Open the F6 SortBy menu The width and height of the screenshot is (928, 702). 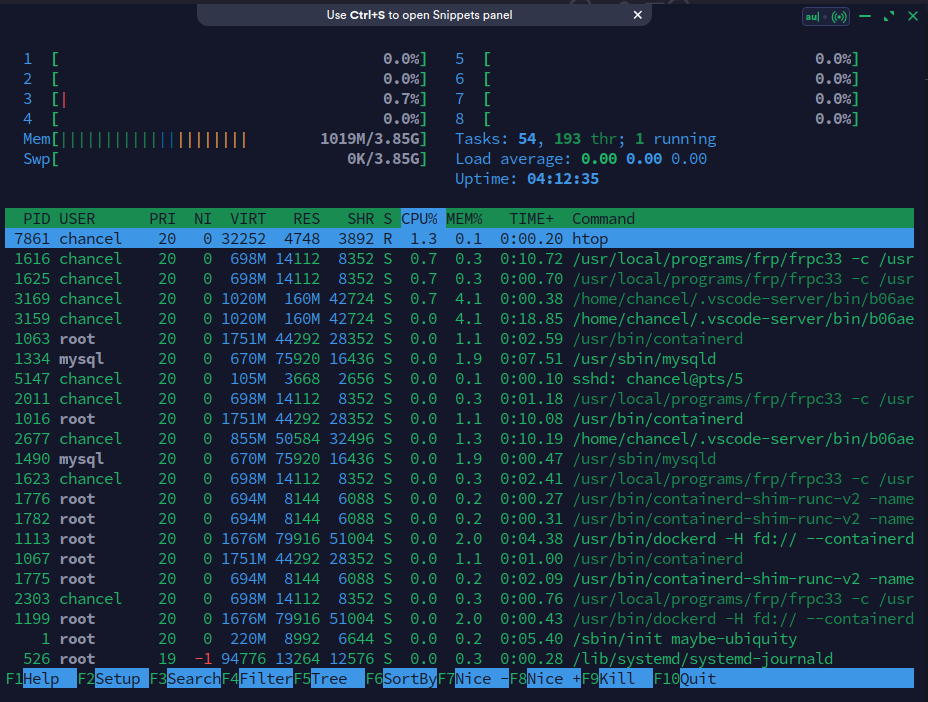pos(410,679)
